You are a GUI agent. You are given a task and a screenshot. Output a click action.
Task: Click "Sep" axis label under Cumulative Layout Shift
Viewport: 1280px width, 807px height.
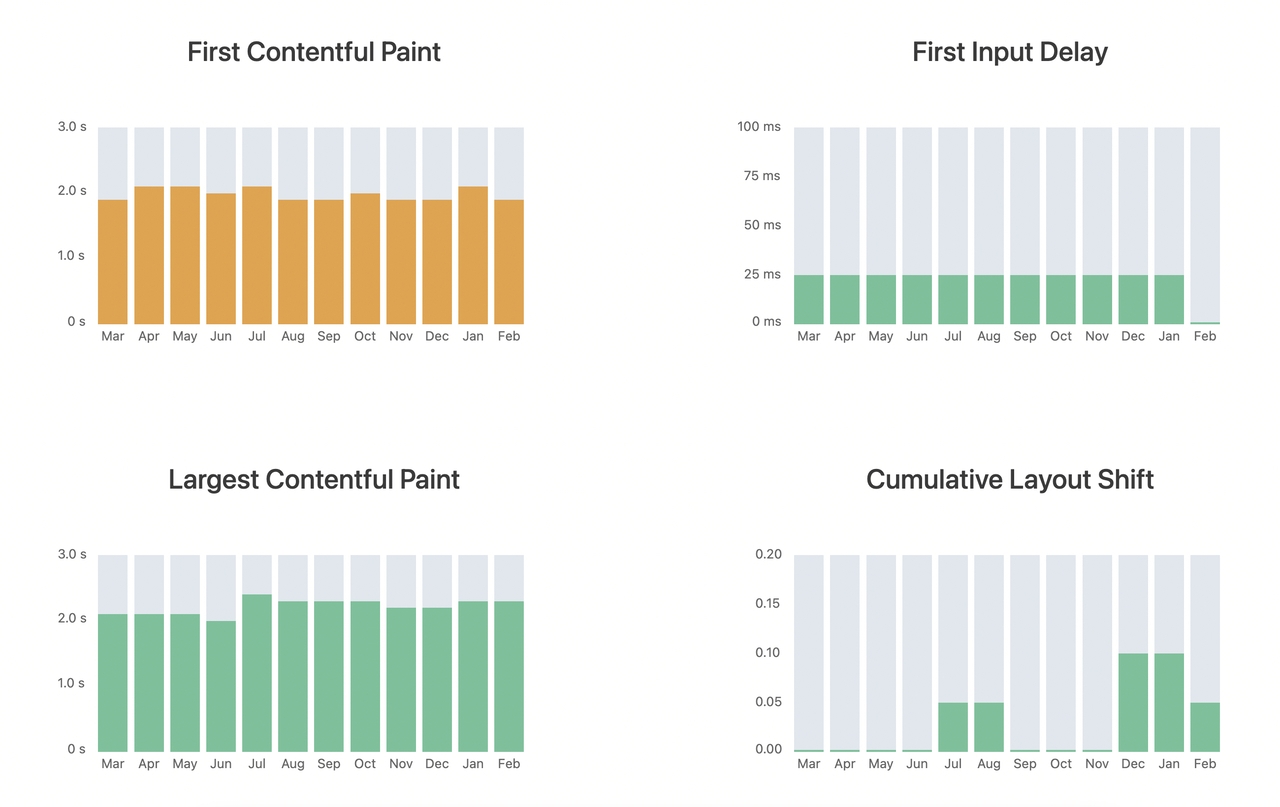pos(1025,764)
